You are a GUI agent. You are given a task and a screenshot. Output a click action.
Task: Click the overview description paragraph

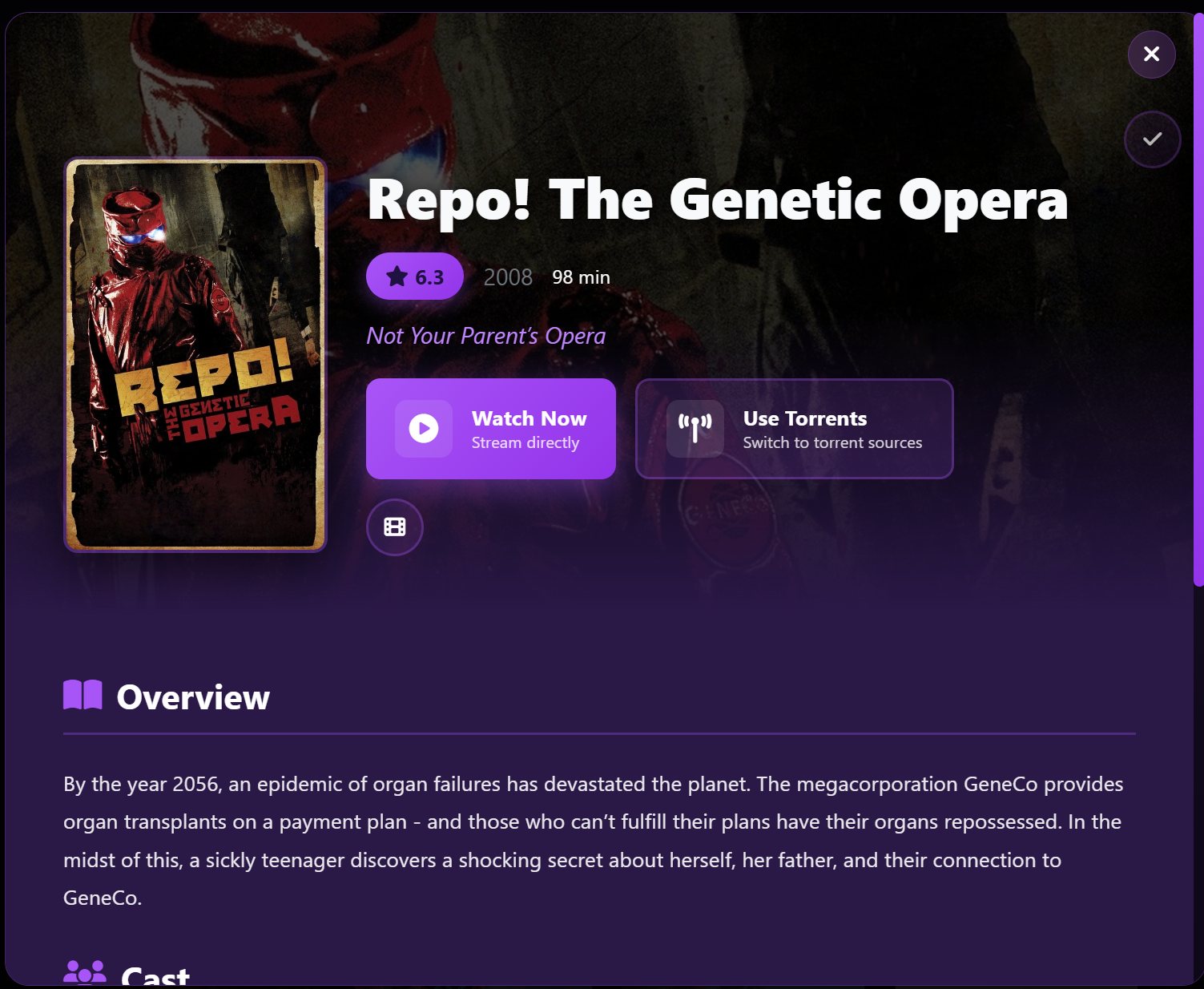click(x=594, y=841)
